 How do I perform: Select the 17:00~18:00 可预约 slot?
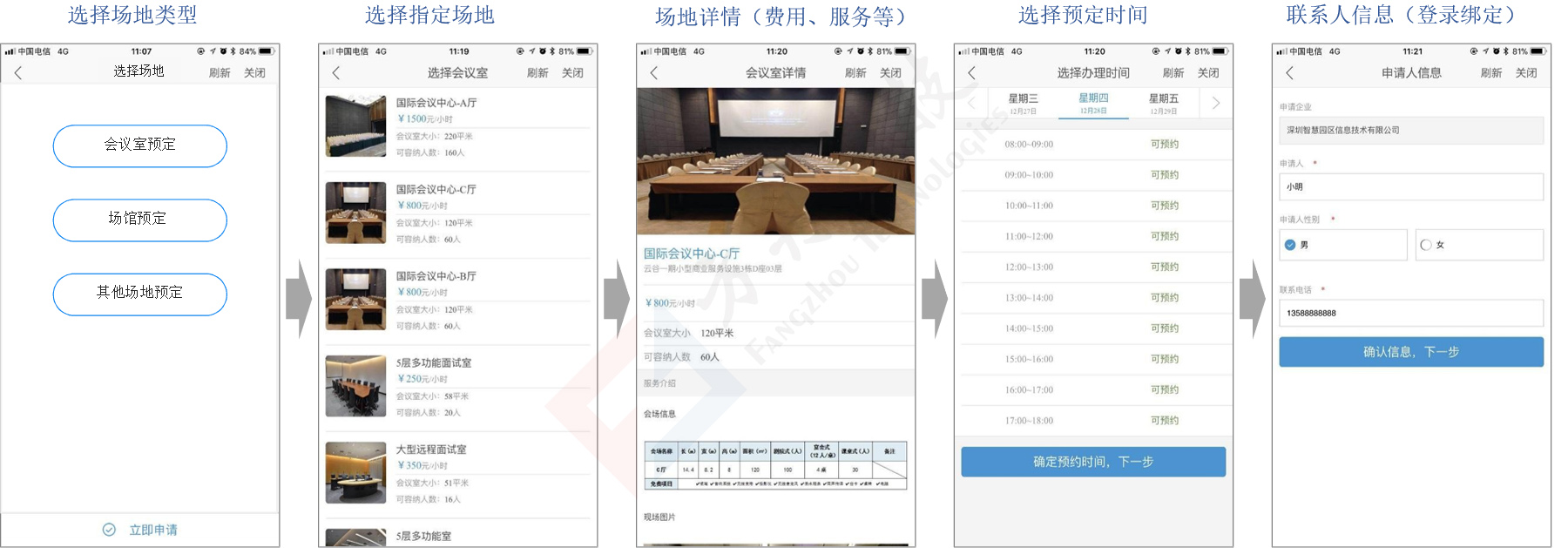[1093, 421]
